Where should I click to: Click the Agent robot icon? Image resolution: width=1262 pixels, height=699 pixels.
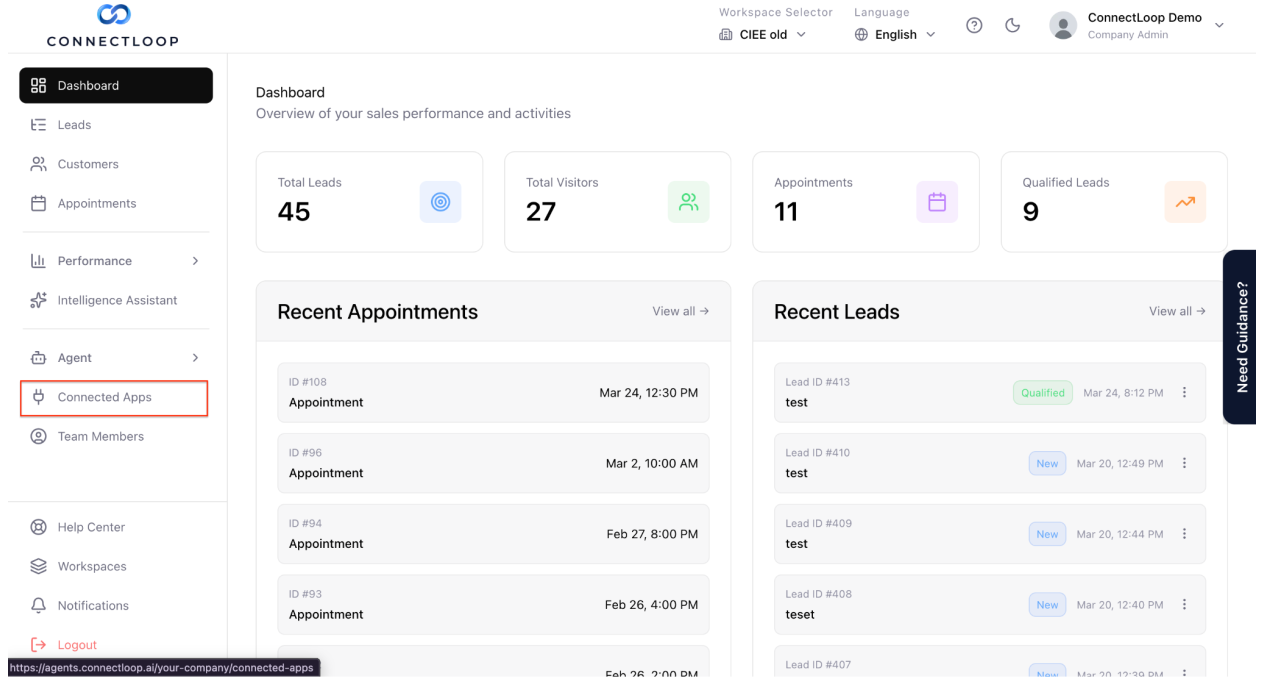(x=39, y=358)
